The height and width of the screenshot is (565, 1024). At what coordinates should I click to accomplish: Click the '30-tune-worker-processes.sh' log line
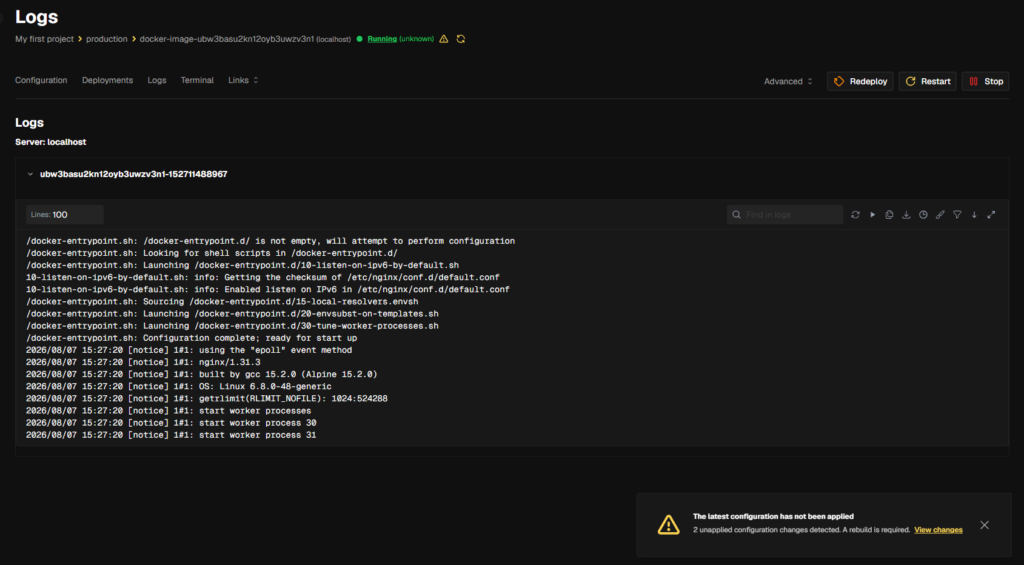pos(232,326)
